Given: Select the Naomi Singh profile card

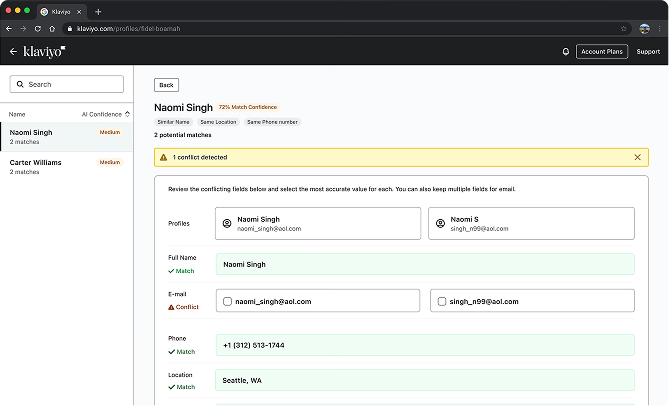Looking at the screenshot, I should pyautogui.click(x=318, y=223).
